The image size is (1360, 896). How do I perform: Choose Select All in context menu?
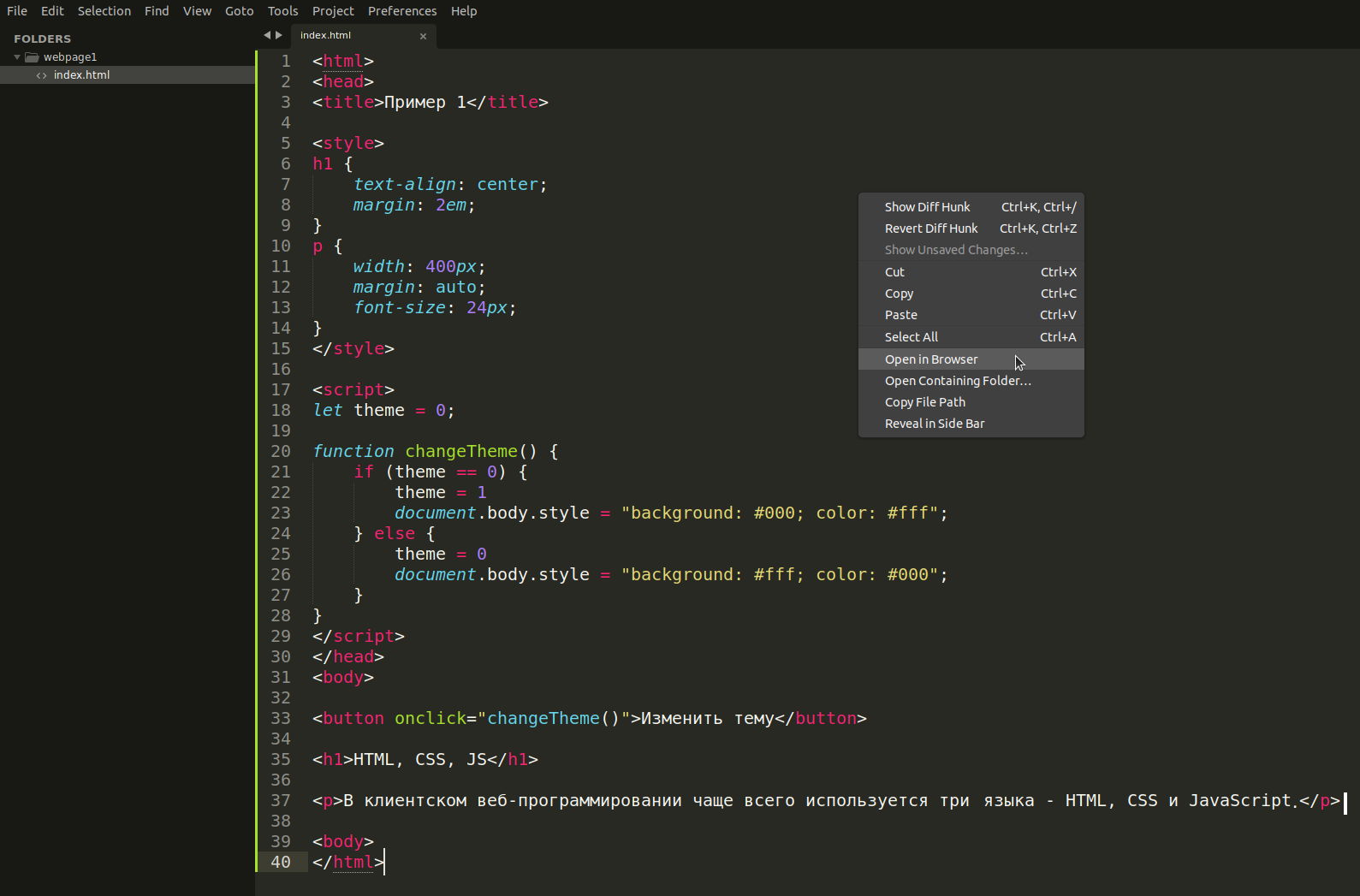[971, 337]
